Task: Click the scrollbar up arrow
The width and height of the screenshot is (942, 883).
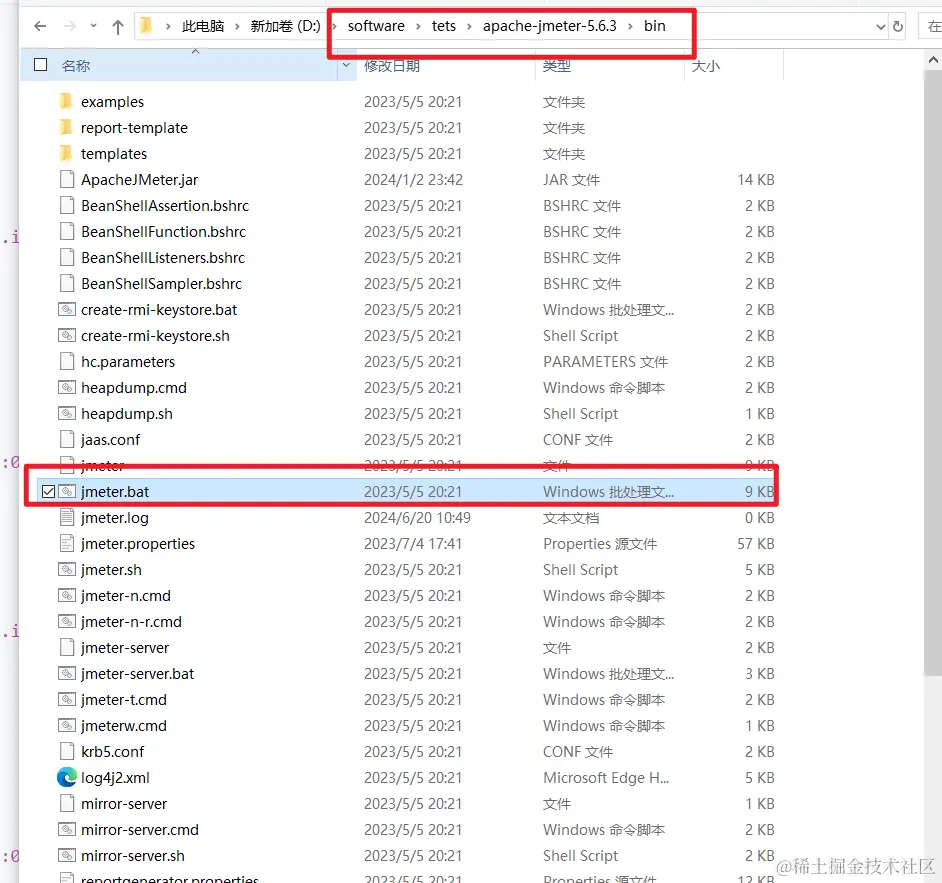Action: tap(932, 59)
